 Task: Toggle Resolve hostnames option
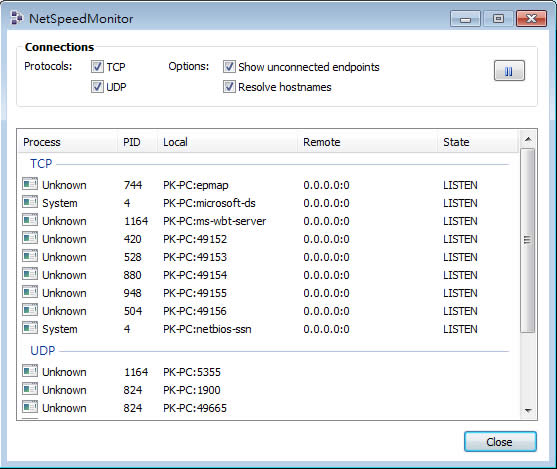pyautogui.click(x=229, y=86)
